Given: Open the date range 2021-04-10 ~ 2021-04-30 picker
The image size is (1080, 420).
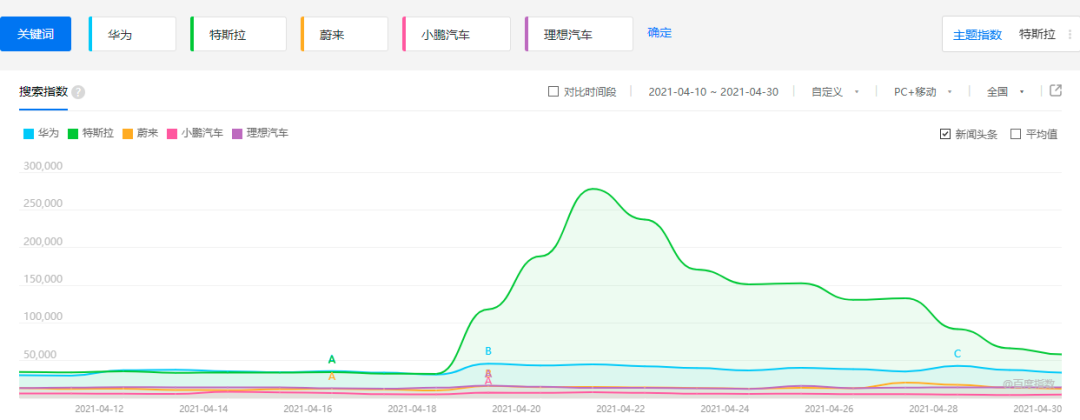Looking at the screenshot, I should coord(713,92).
